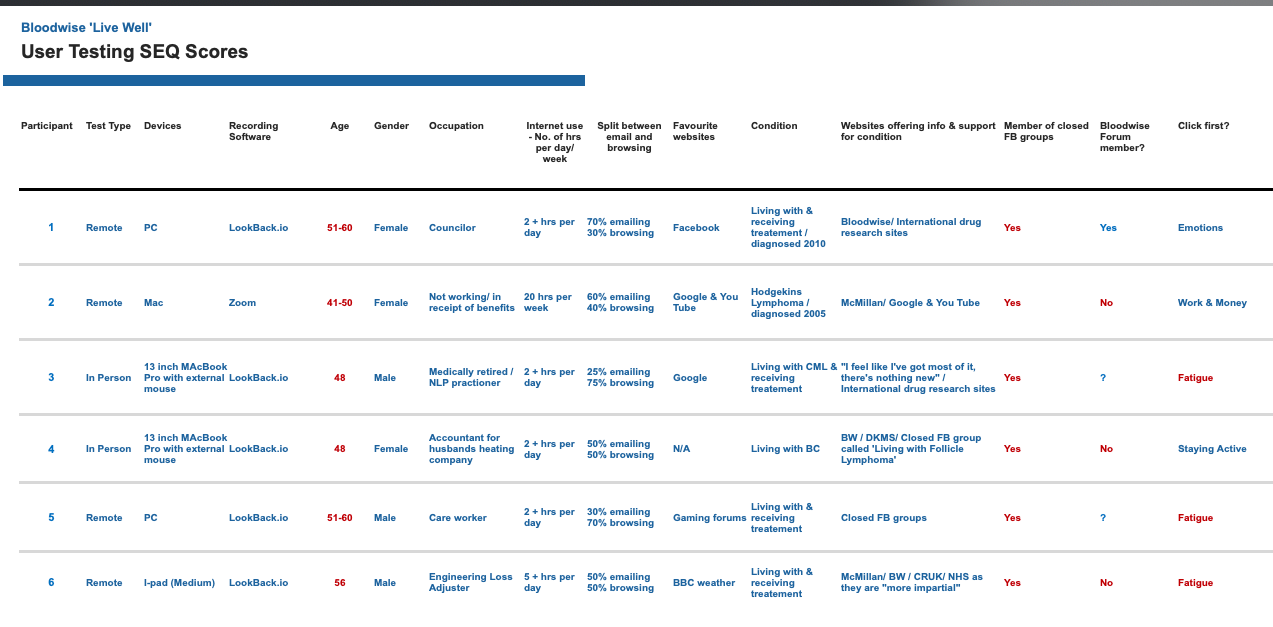The height and width of the screenshot is (627, 1273).
Task: Select "Split between email and browsing" header
Action: pyautogui.click(x=629, y=137)
